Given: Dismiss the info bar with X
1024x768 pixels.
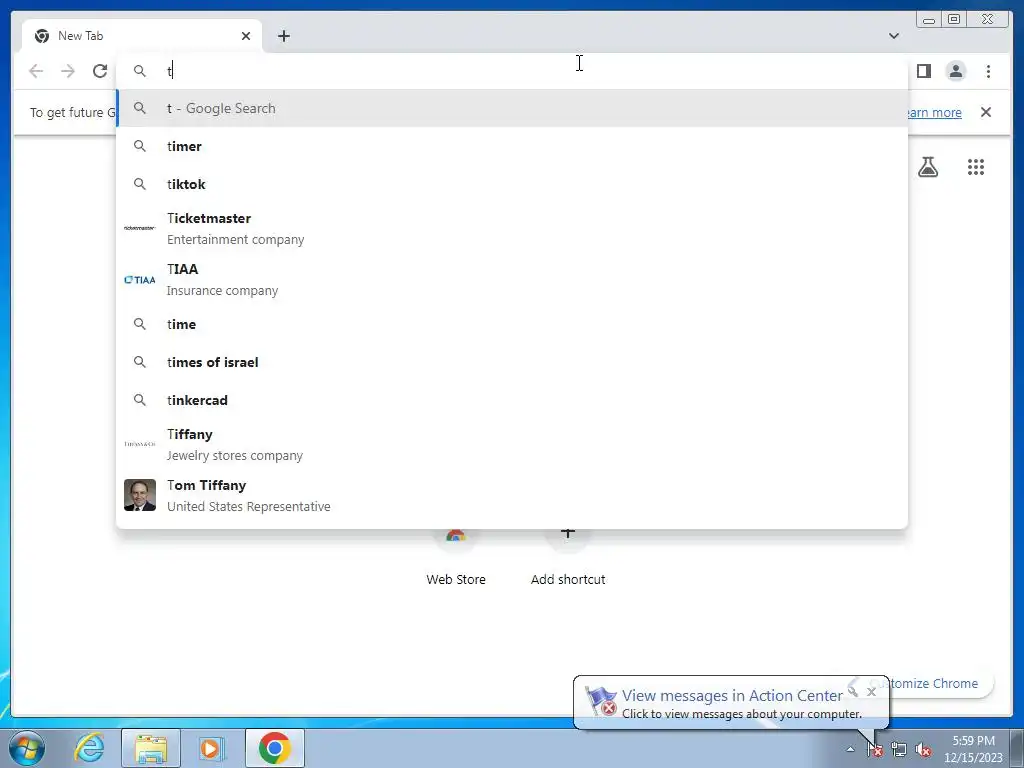Looking at the screenshot, I should pos(986,112).
